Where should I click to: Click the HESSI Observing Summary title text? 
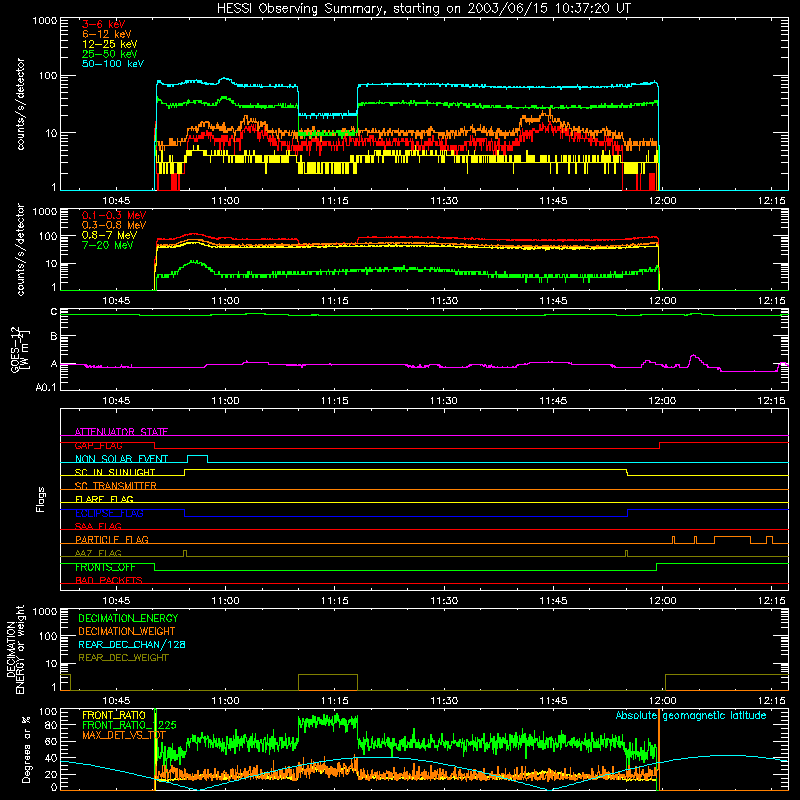[x=423, y=9]
